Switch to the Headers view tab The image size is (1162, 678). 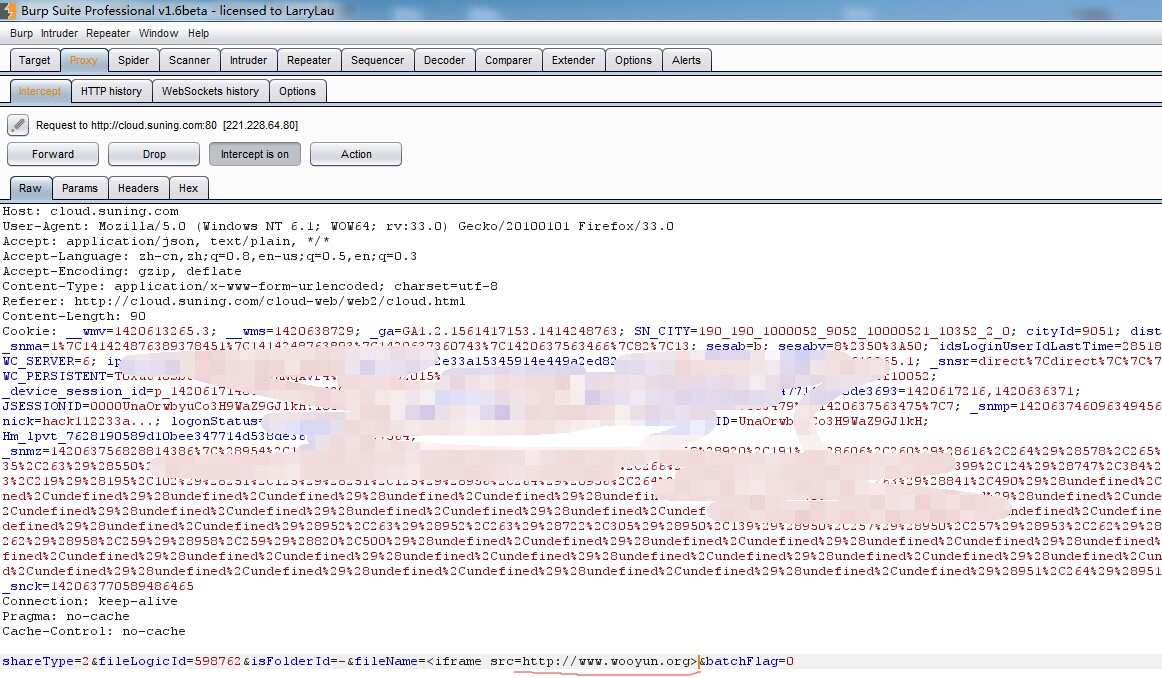139,188
